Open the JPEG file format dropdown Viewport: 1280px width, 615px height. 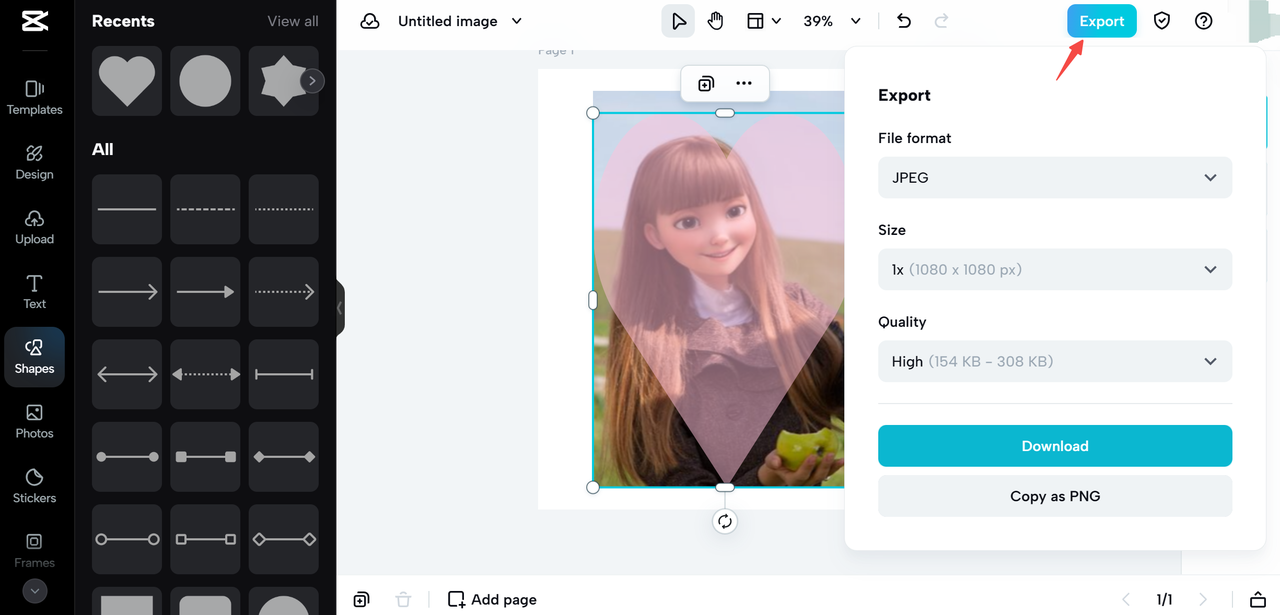tap(1055, 178)
